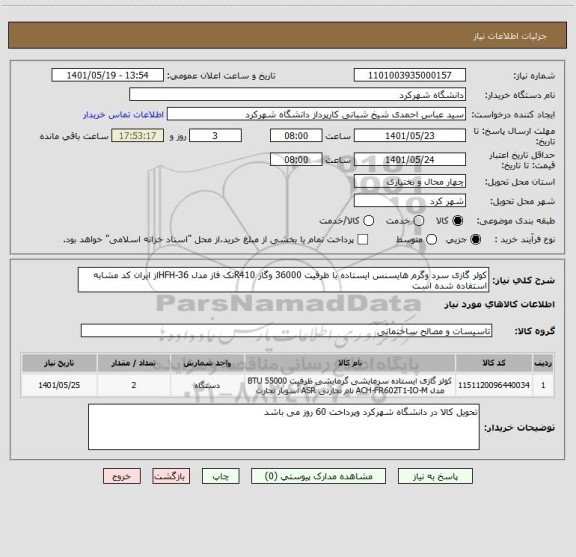
Task: Click the unit cell دستگاه
Action: 207,385
